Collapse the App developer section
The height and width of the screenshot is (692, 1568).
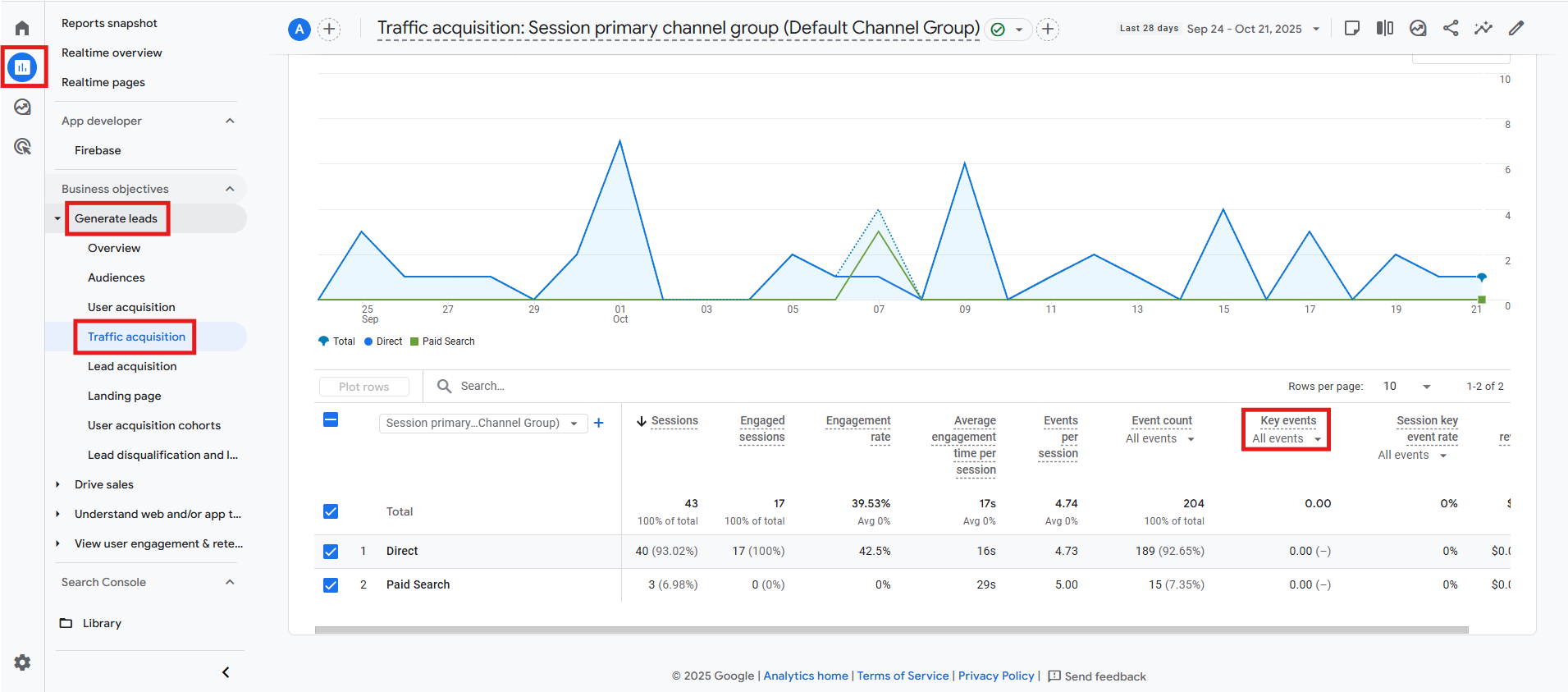tap(230, 121)
